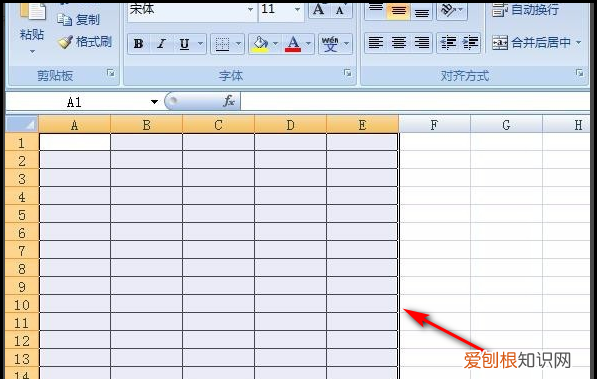This screenshot has height=379, width=597.
Task: Center text horizontally
Action: pos(399,43)
